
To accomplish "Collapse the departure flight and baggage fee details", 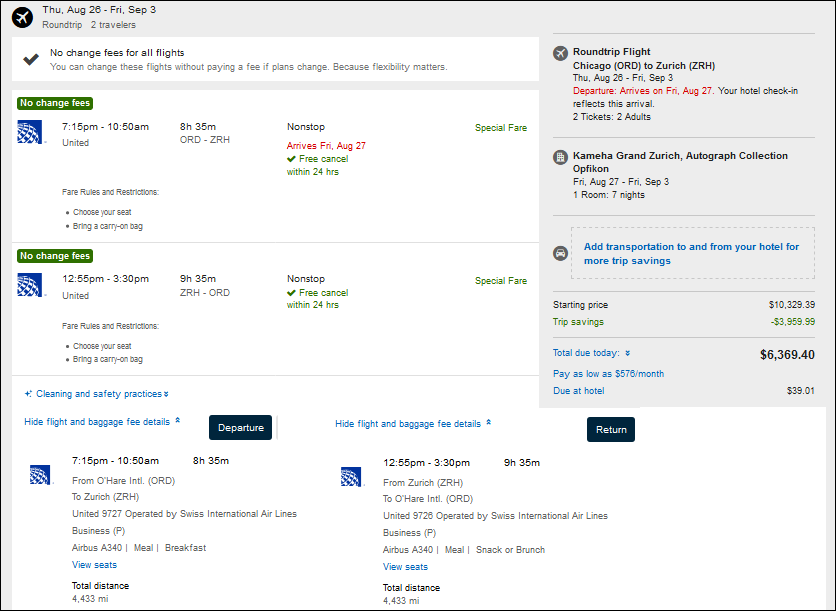I will 102,422.
